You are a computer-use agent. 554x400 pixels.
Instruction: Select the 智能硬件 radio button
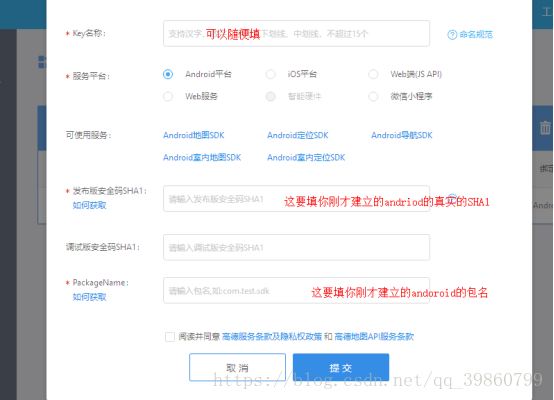point(271,96)
